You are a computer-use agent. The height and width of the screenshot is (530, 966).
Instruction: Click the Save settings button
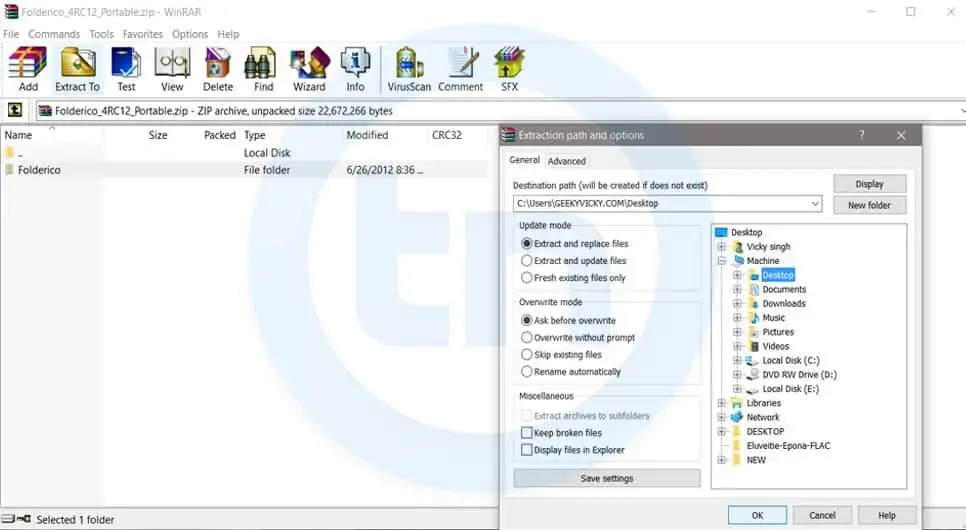607,478
